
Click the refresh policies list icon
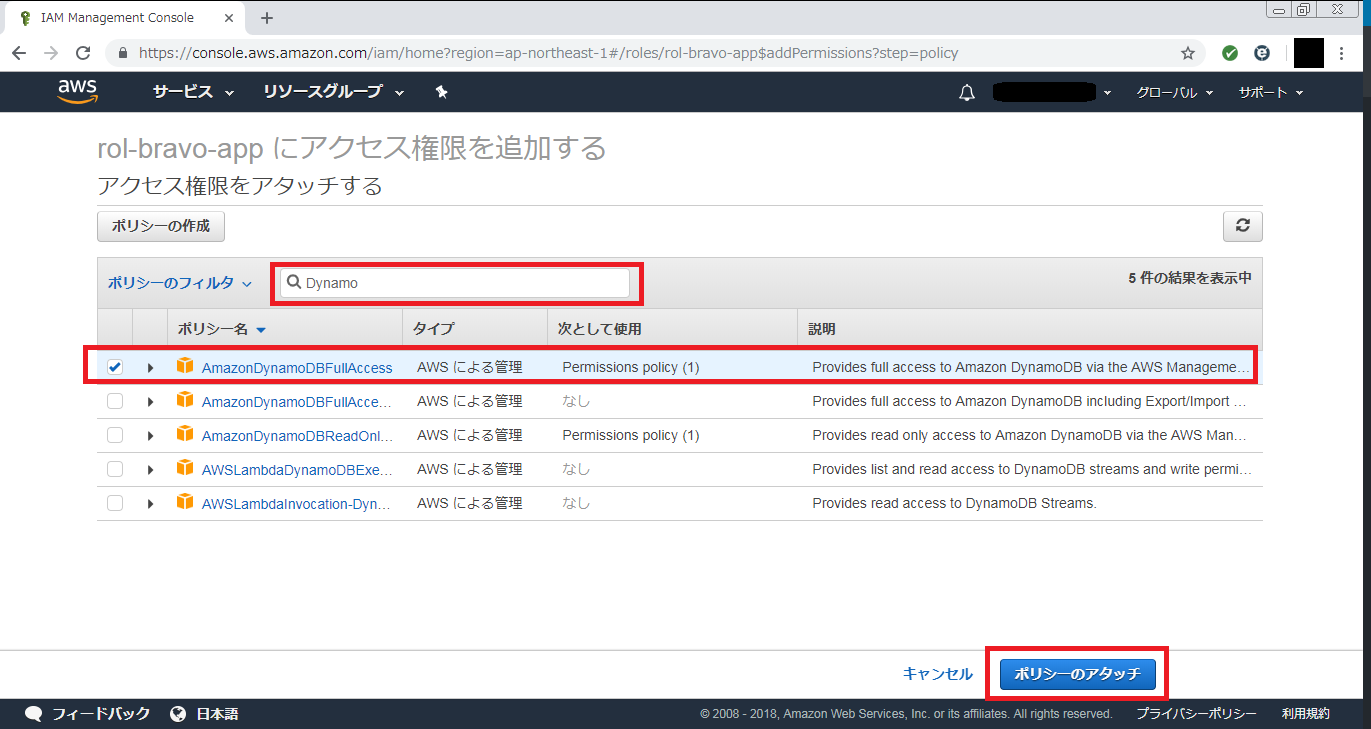coord(1242,226)
